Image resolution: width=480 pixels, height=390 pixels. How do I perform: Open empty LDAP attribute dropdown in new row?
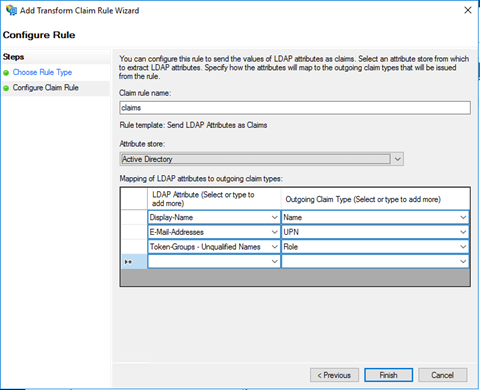(x=274, y=261)
